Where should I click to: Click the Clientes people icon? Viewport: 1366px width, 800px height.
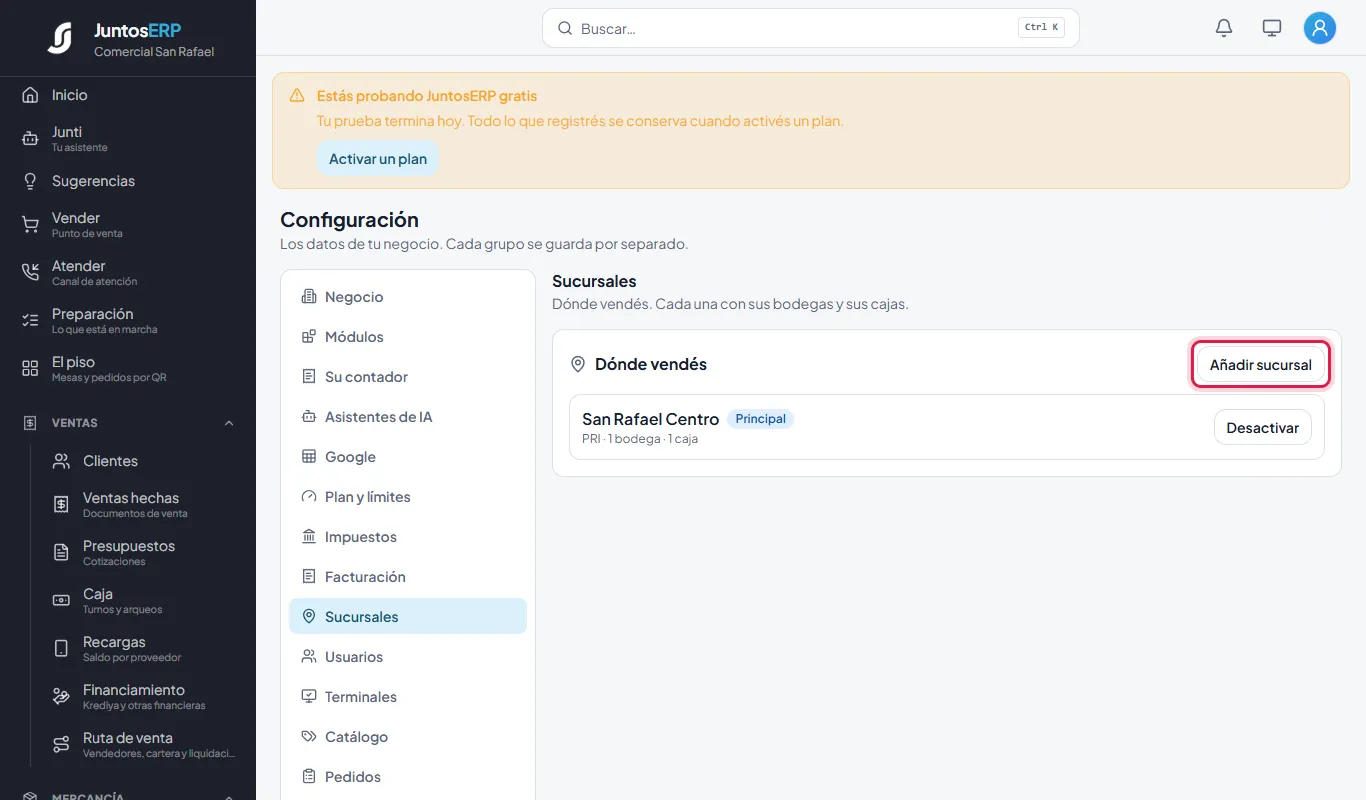[61, 461]
